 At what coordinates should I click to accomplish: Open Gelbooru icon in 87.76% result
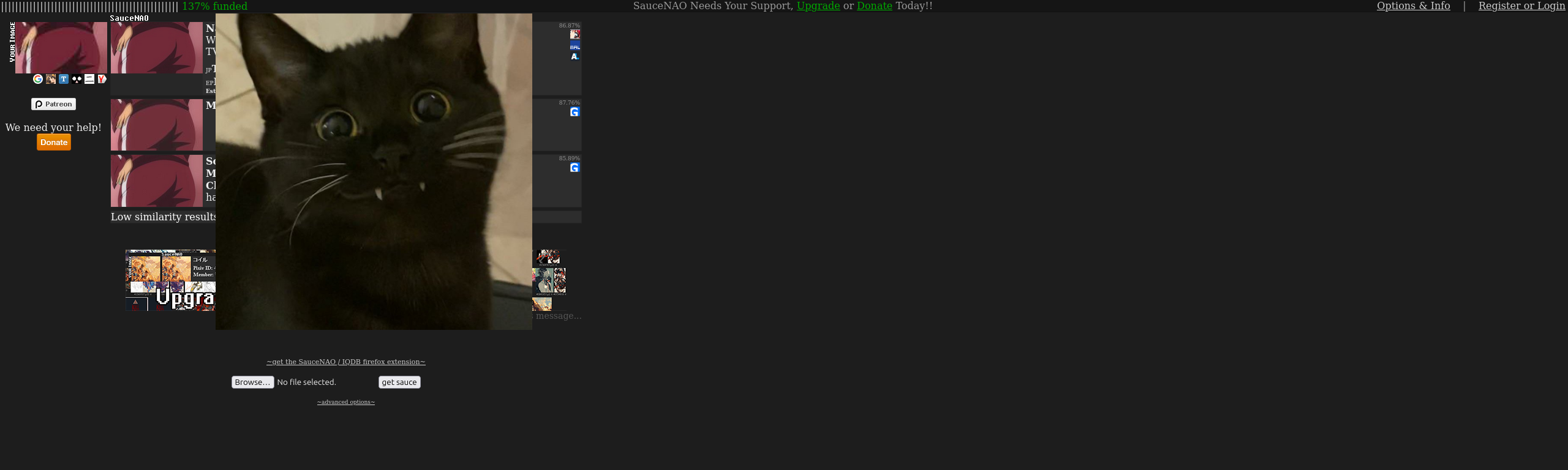(575, 112)
